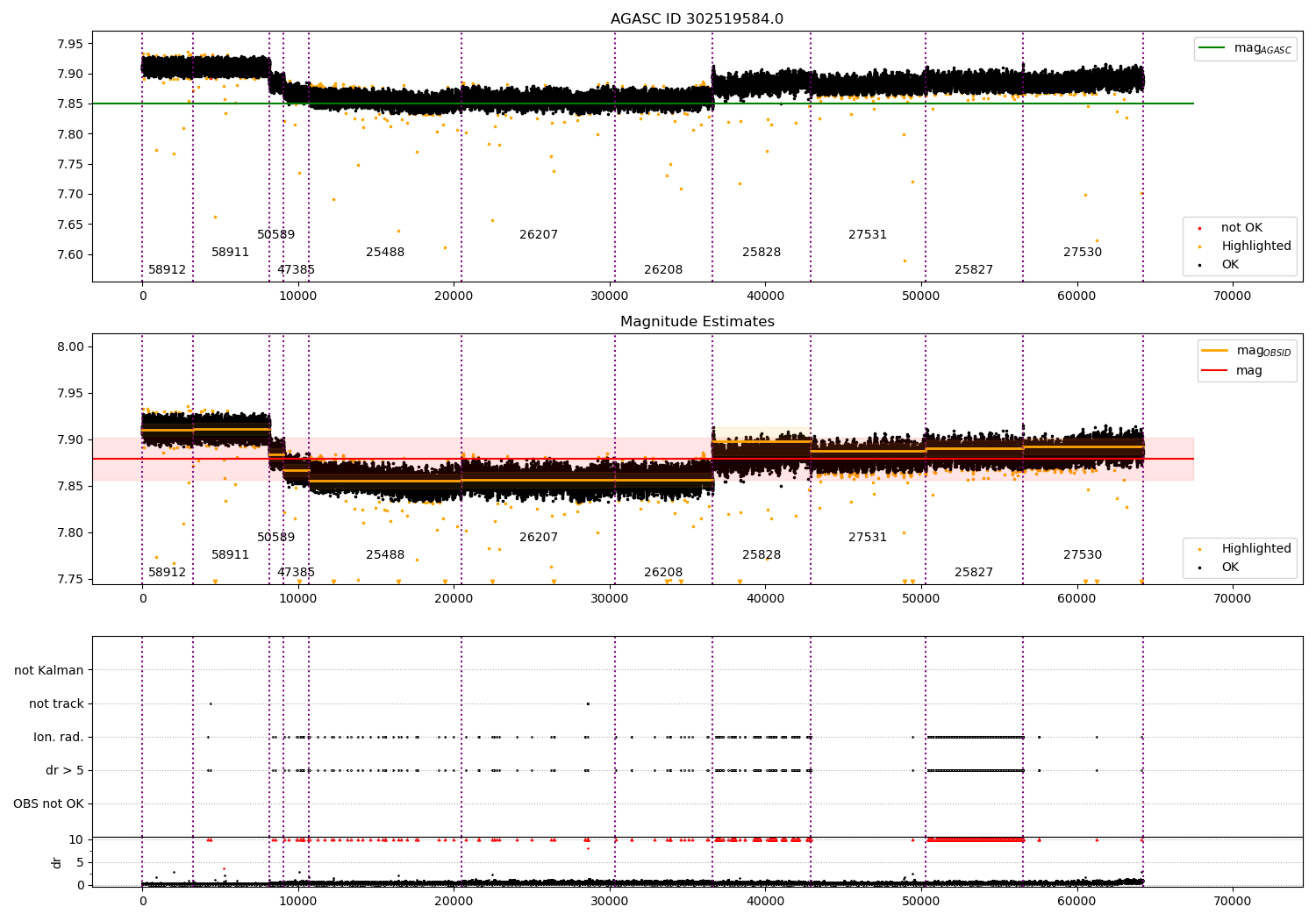Click the 'dr > 5' axis label
The width and height of the screenshot is (1316, 921).
click(65, 771)
